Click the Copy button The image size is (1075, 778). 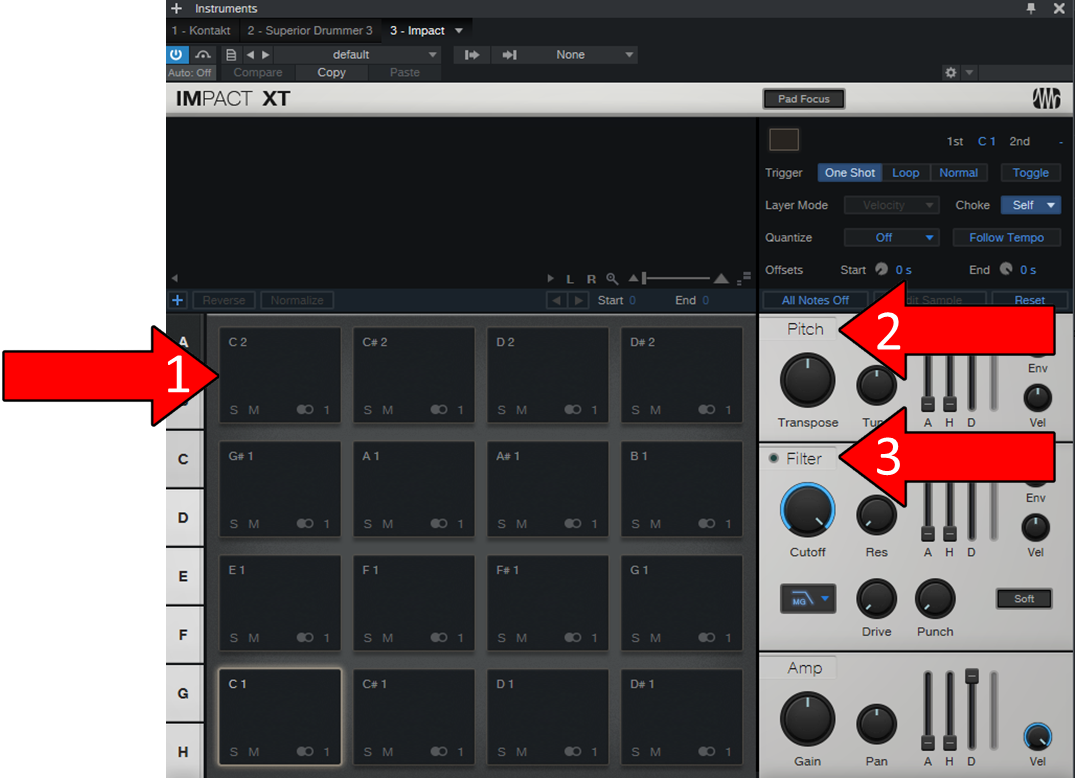[x=331, y=73]
